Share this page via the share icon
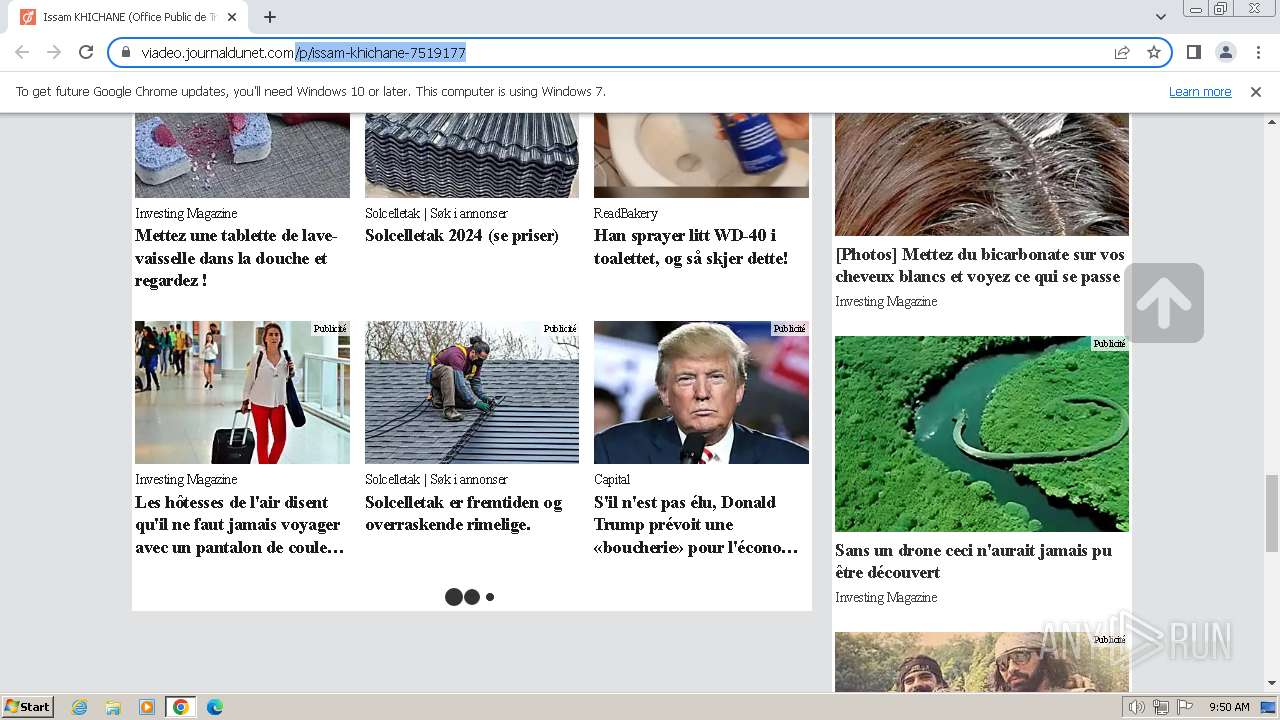This screenshot has width=1280, height=720. 1122,52
